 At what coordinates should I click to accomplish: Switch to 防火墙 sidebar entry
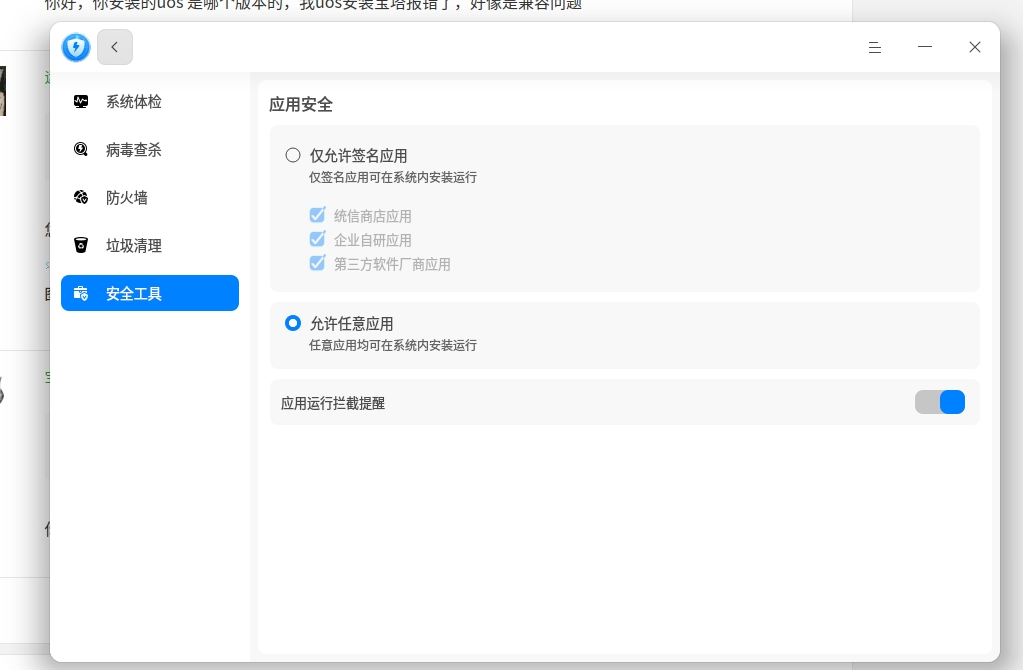click(127, 197)
